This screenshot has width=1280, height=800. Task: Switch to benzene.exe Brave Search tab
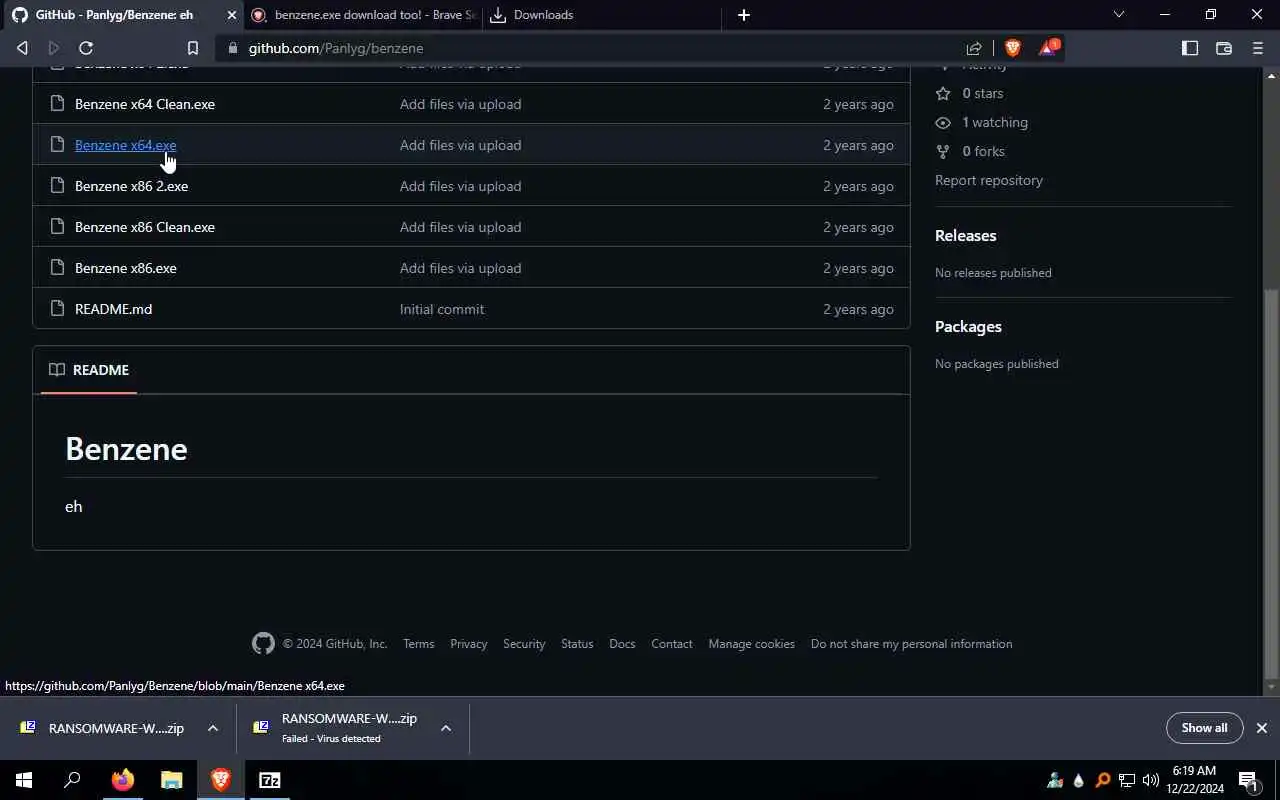[363, 15]
